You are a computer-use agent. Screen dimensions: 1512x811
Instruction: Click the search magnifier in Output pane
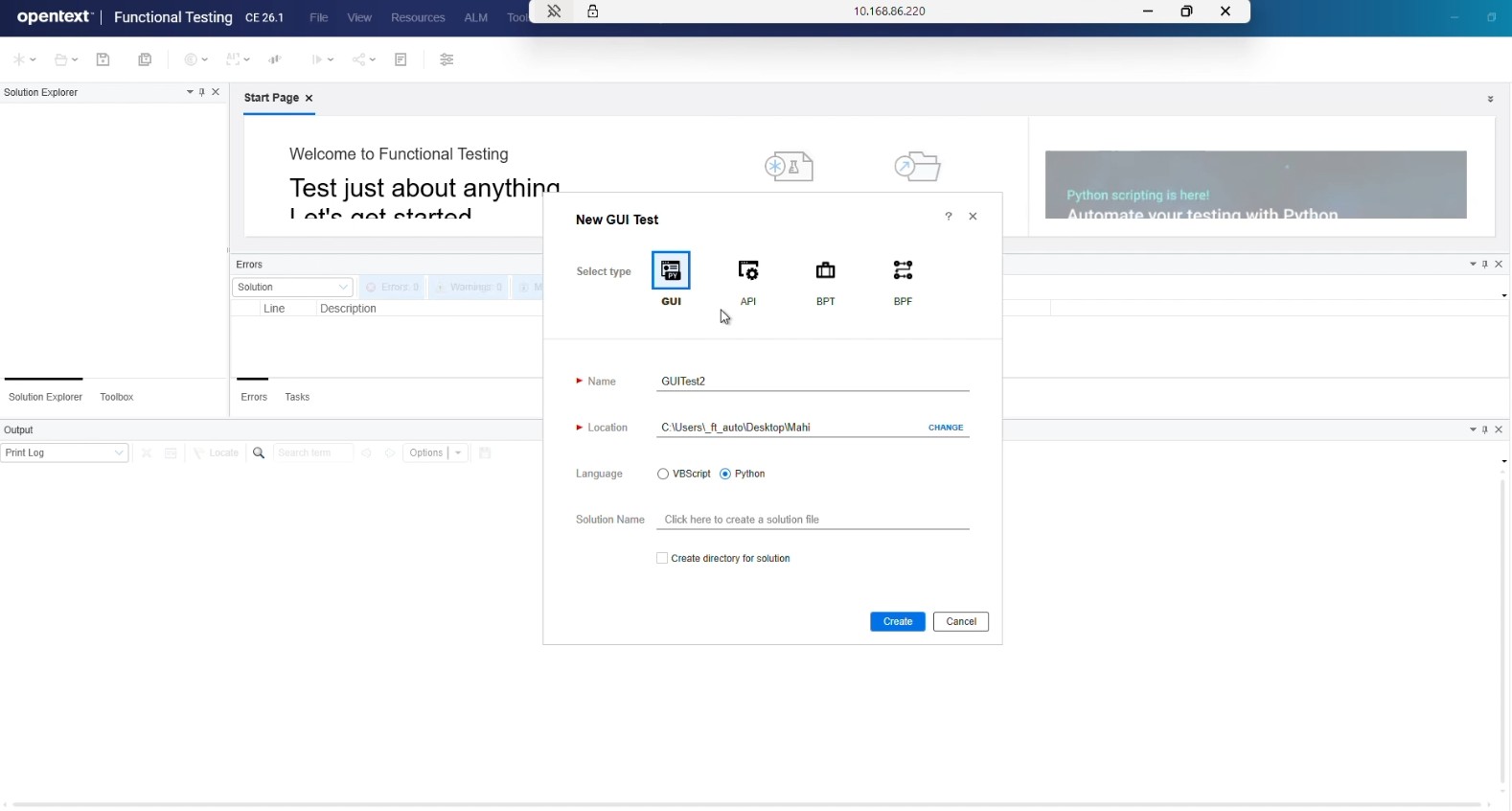(259, 453)
